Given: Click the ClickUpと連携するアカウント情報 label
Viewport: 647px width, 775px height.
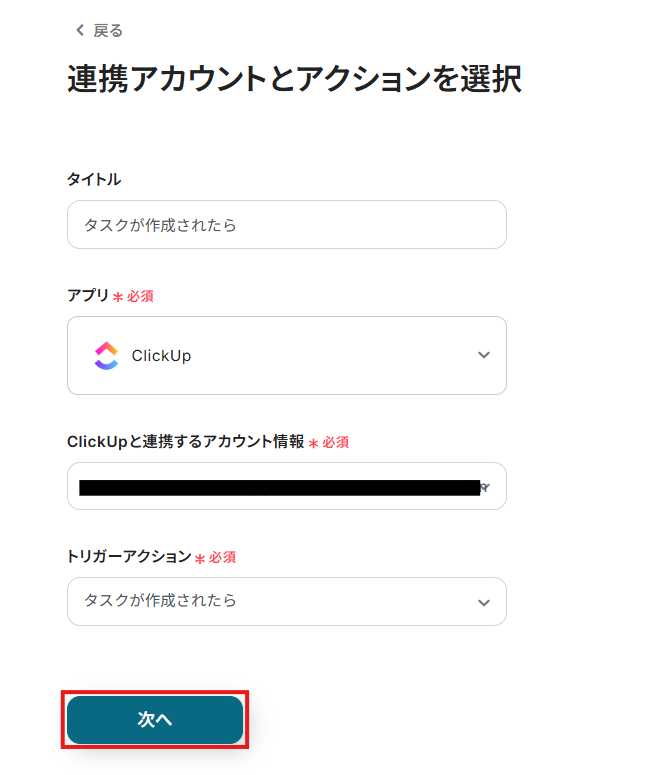Looking at the screenshot, I should 185,441.
